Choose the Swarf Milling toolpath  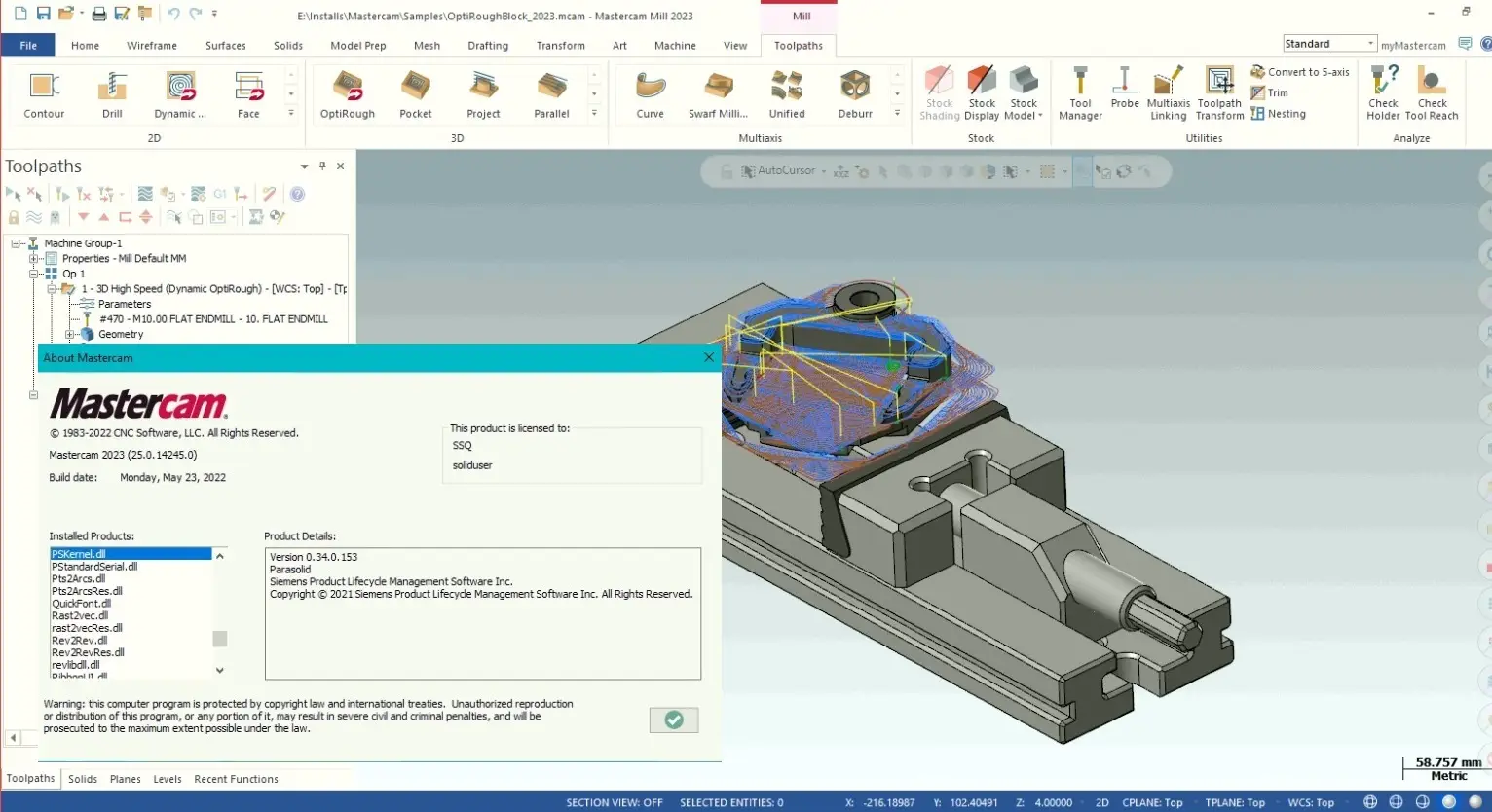[x=719, y=94]
